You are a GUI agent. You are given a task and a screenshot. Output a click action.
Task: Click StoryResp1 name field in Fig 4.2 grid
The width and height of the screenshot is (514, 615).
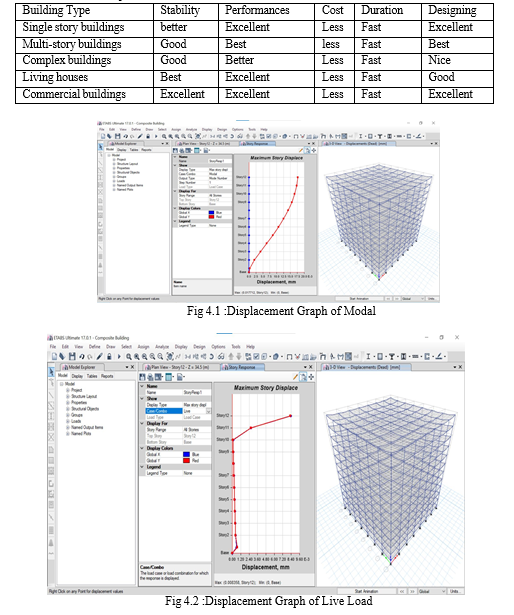click(197, 392)
